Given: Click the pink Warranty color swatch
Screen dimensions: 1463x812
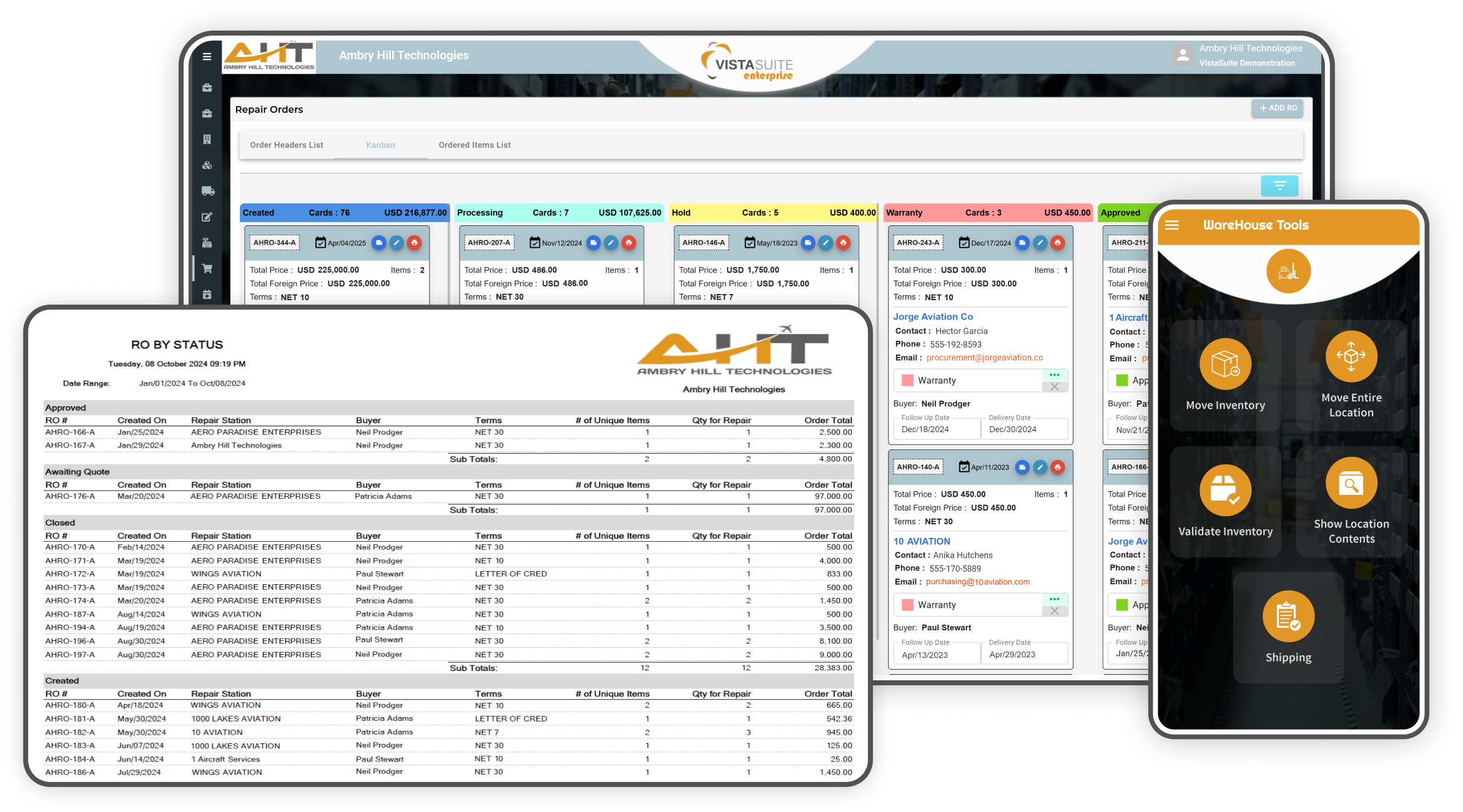Looking at the screenshot, I should tap(907, 381).
